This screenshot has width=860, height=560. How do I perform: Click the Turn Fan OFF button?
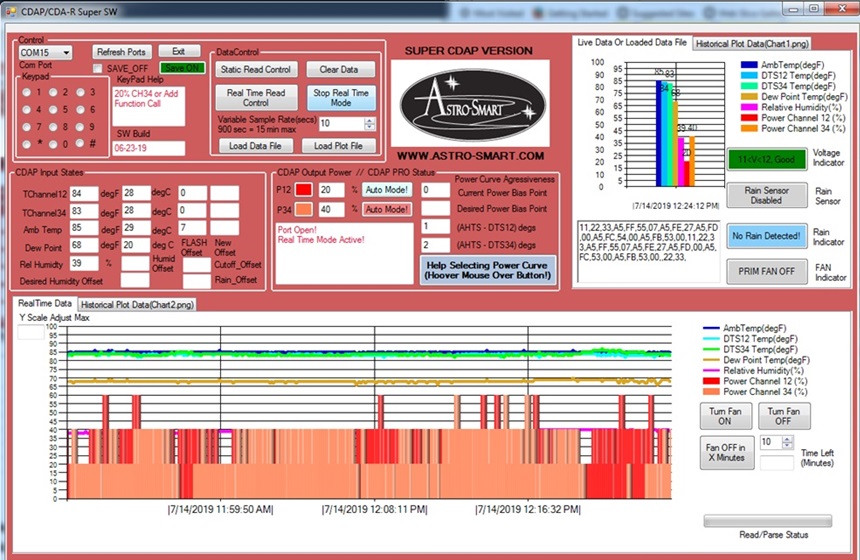783,416
